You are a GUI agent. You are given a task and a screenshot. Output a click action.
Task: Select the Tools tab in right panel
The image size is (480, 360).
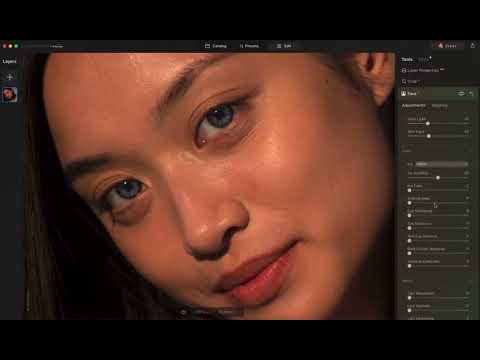point(407,59)
